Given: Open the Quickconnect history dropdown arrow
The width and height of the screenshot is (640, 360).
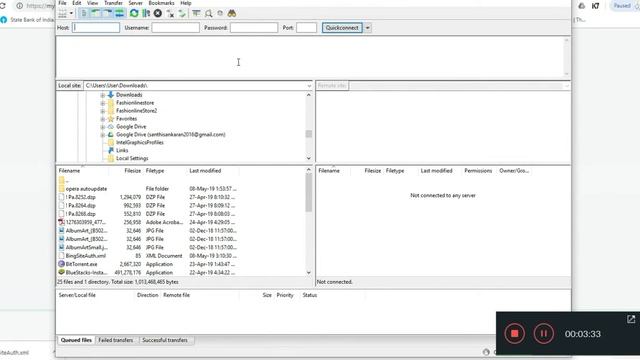Looking at the screenshot, I should (367, 28).
